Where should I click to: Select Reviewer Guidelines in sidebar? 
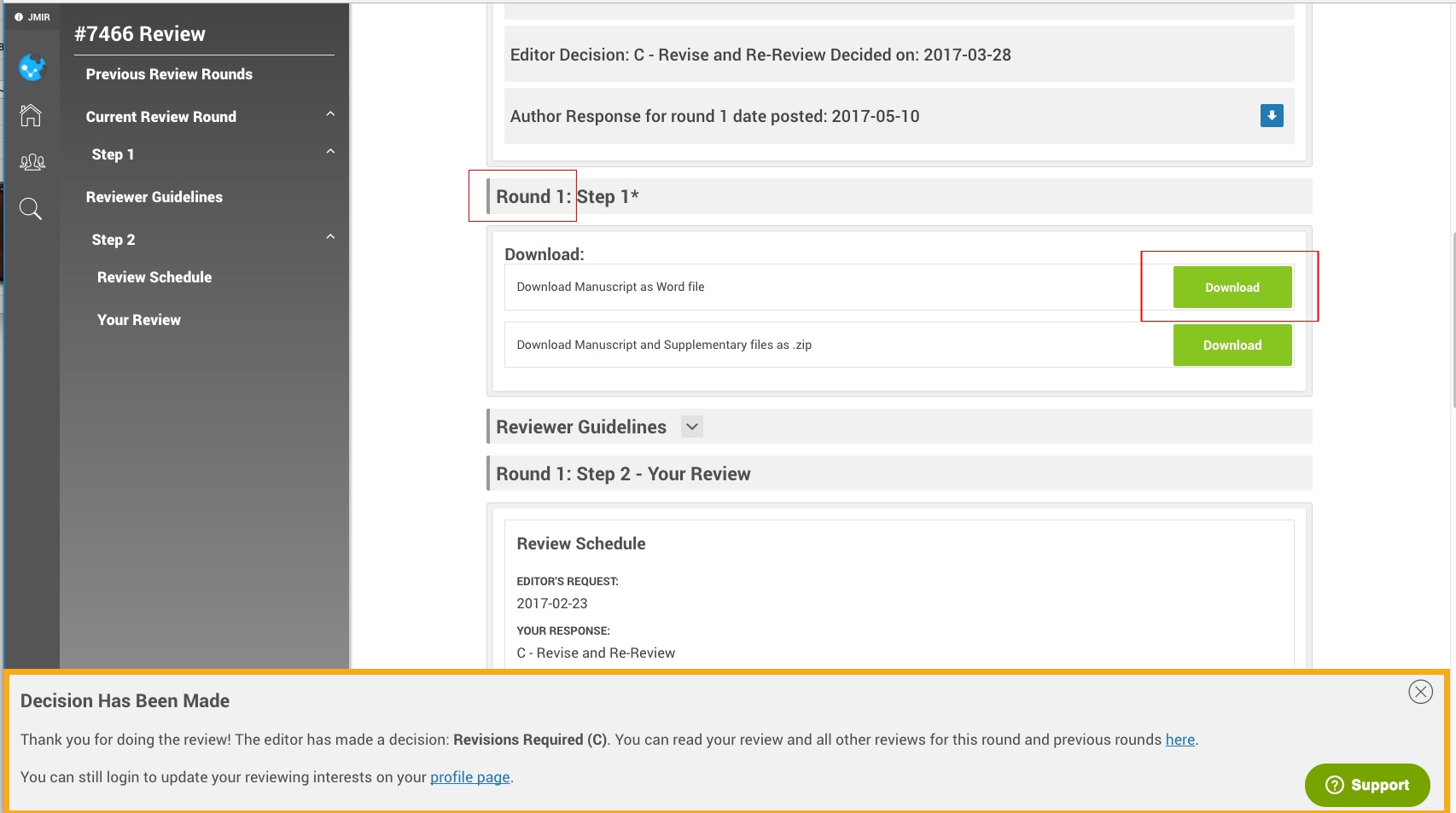click(x=154, y=197)
